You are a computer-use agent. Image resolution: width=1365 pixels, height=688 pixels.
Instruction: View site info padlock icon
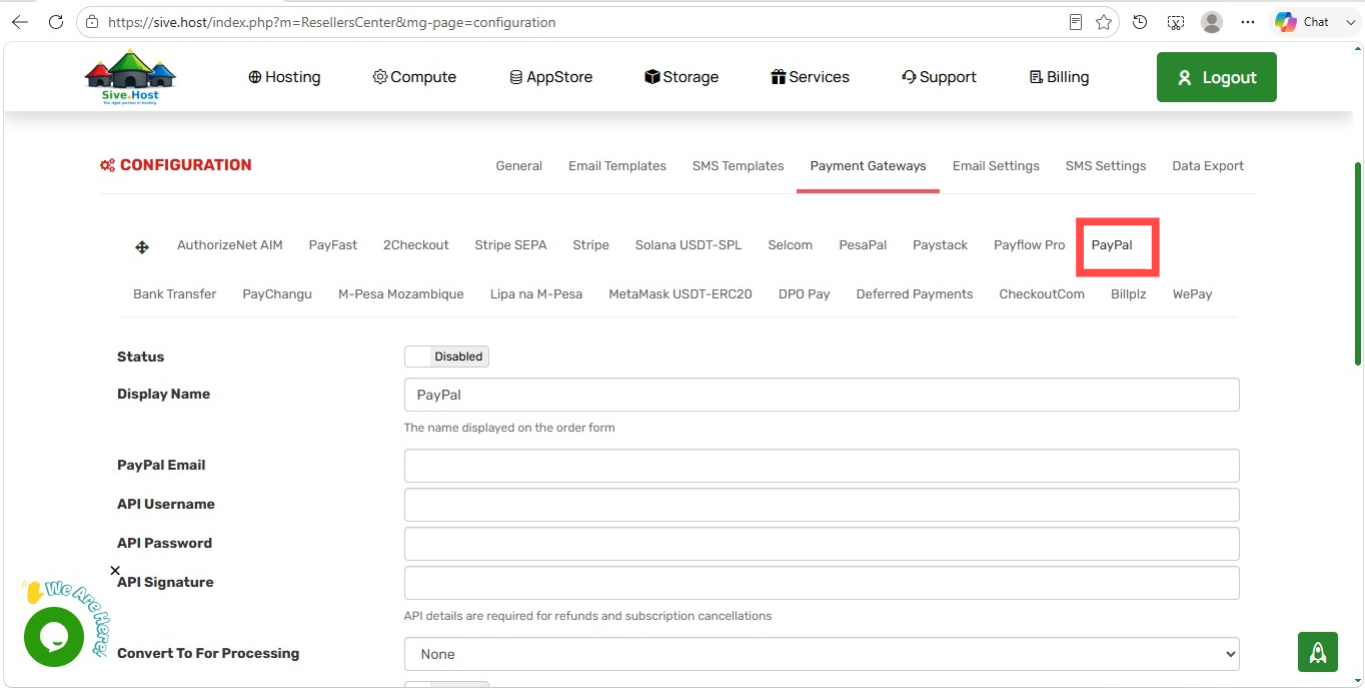point(93,22)
